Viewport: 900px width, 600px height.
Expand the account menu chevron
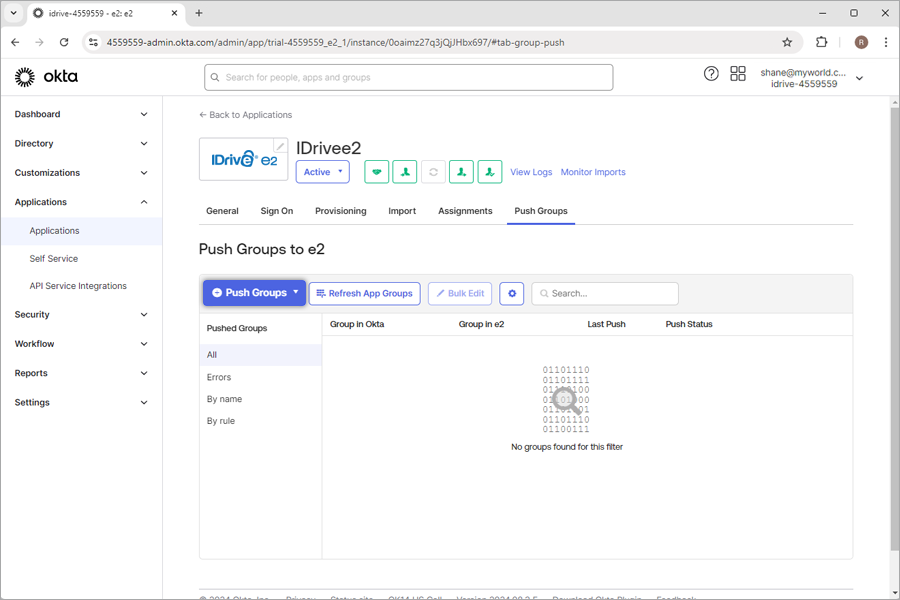tap(859, 78)
